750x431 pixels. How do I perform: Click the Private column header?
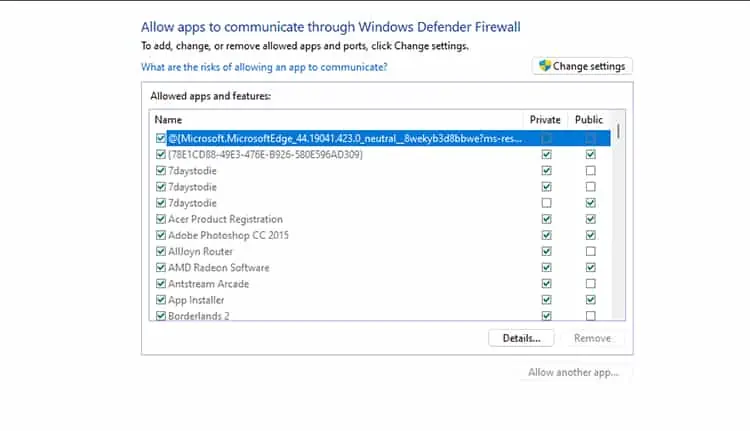pos(545,119)
